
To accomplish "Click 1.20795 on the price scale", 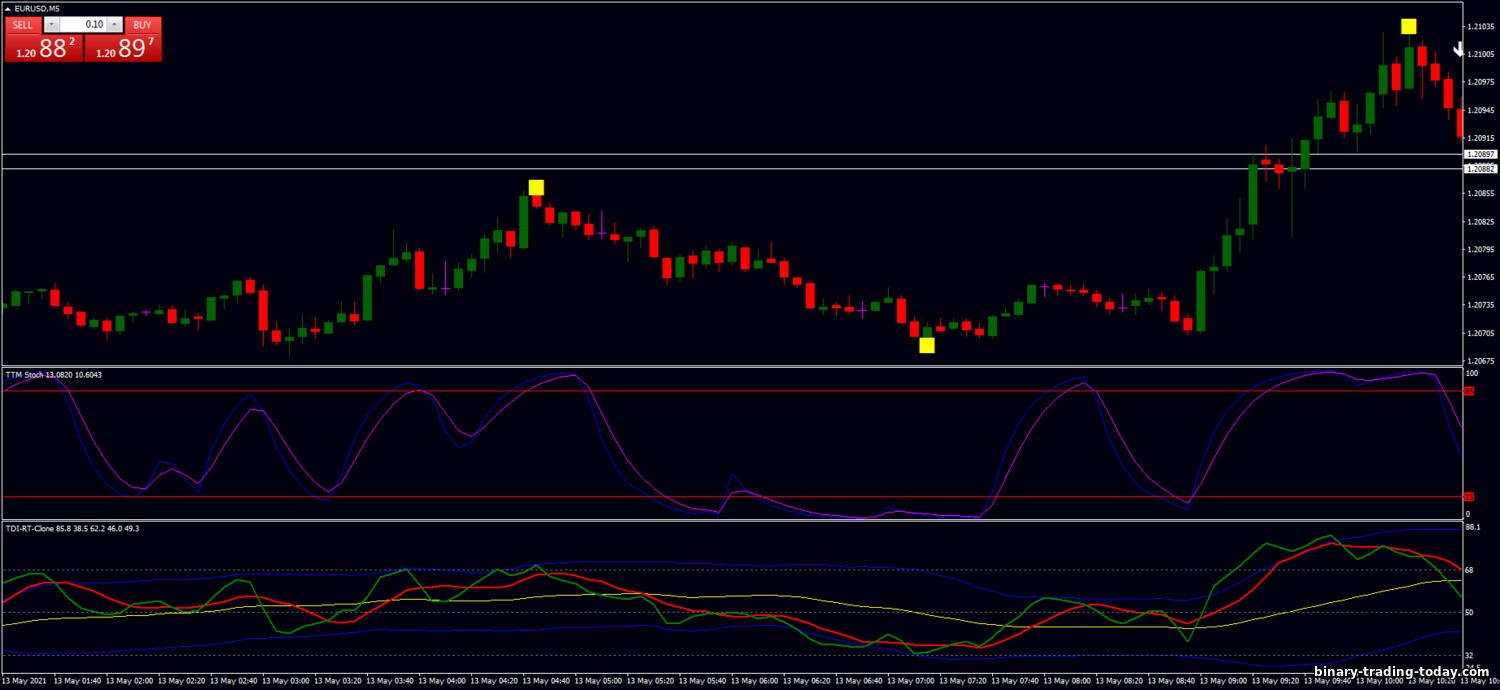I will click(1480, 249).
